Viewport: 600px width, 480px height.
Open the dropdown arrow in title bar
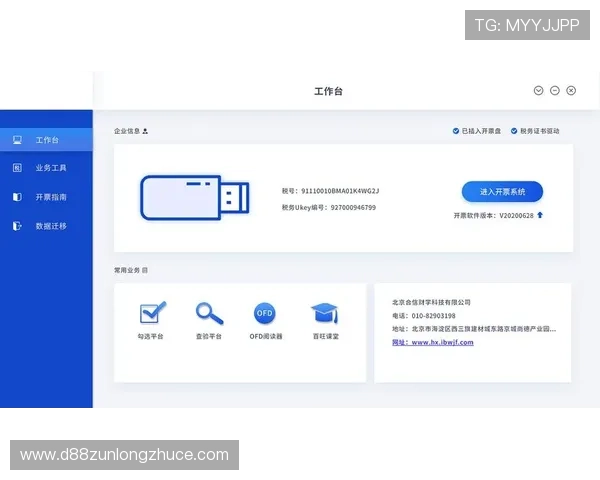click(x=538, y=91)
